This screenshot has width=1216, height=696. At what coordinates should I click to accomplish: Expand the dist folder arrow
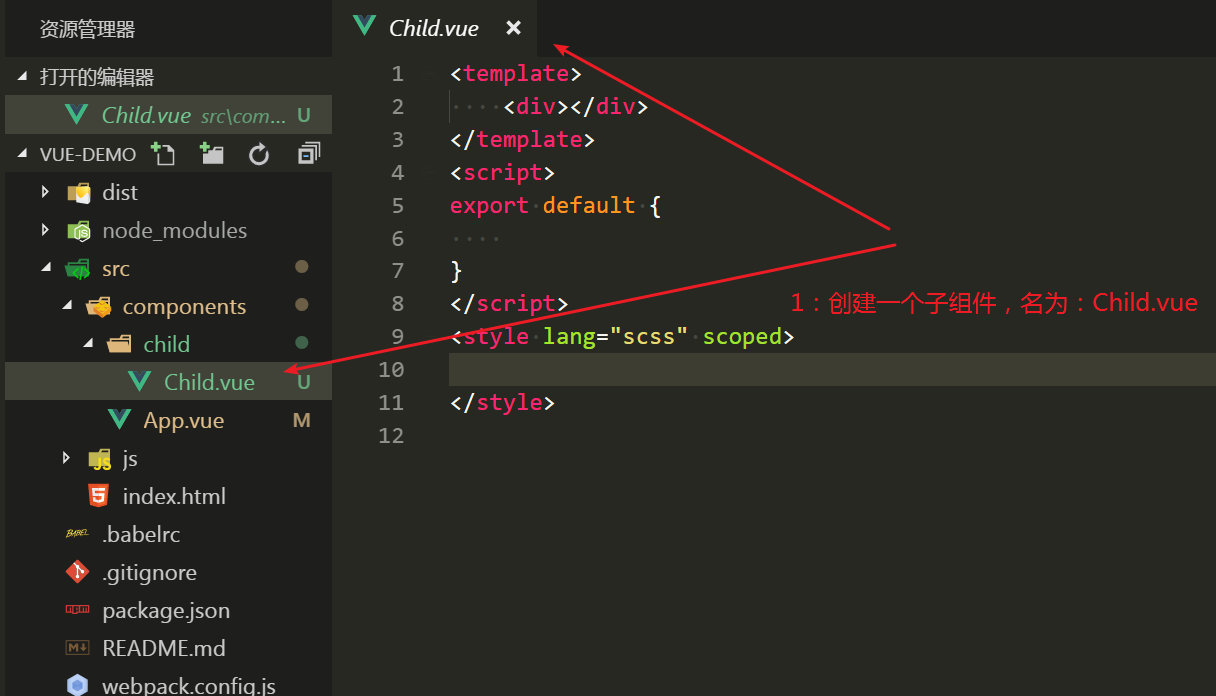pos(45,192)
